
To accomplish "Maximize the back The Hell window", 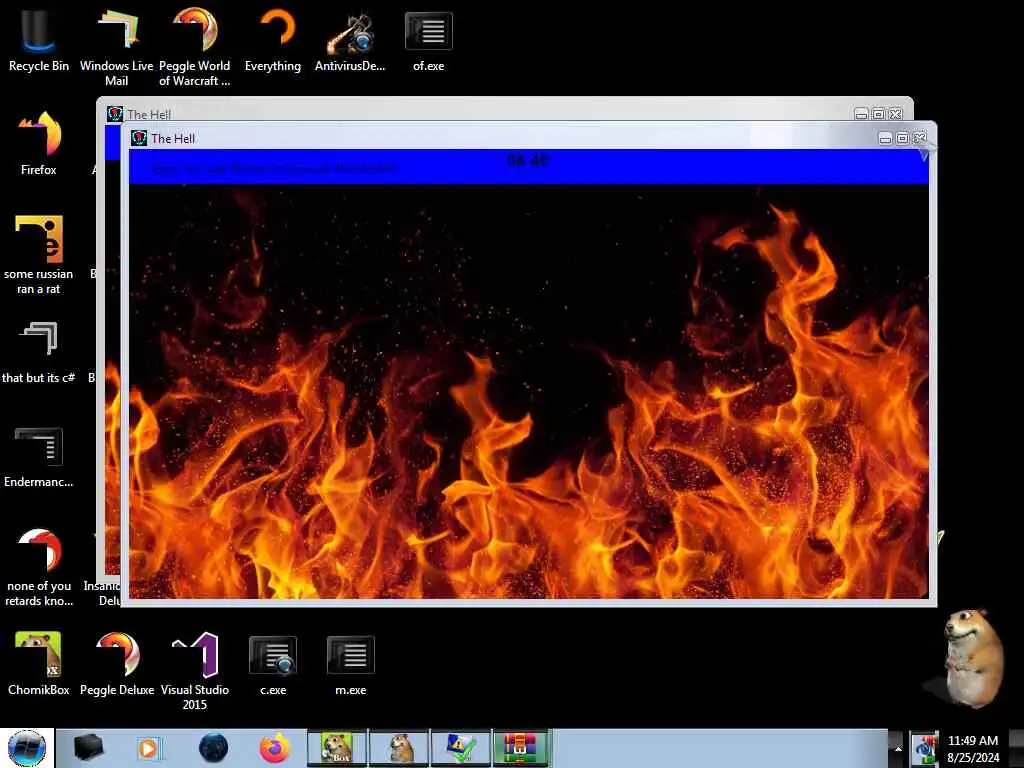I will (879, 114).
